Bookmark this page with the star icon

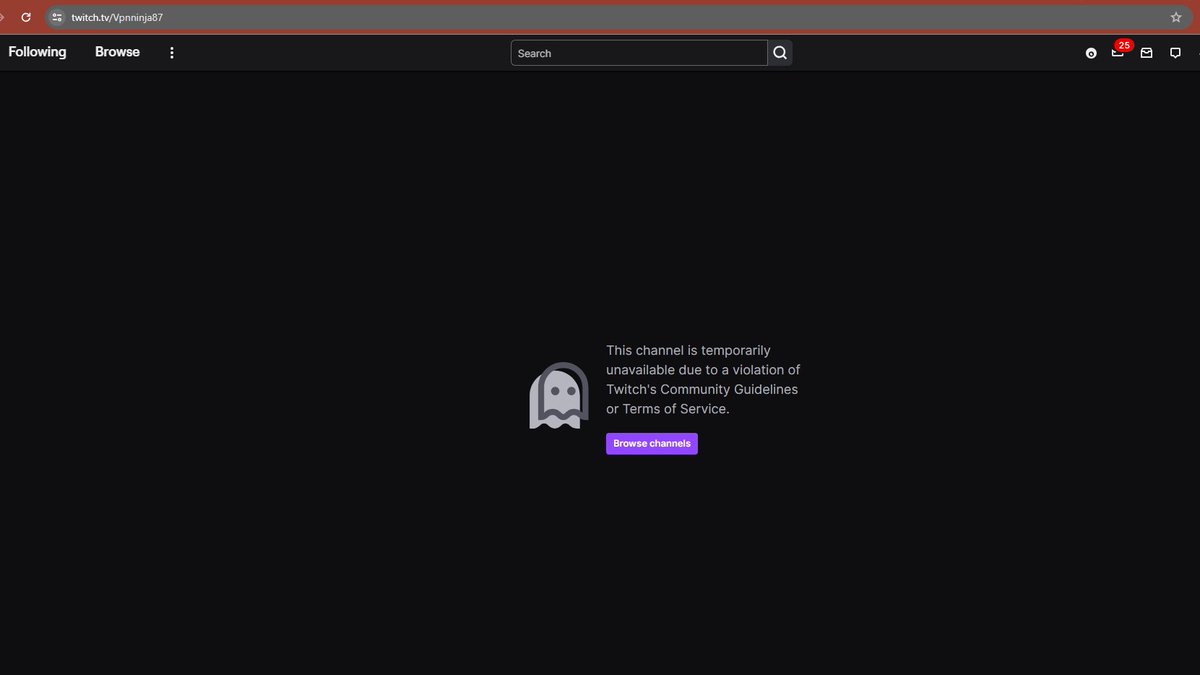[1176, 17]
